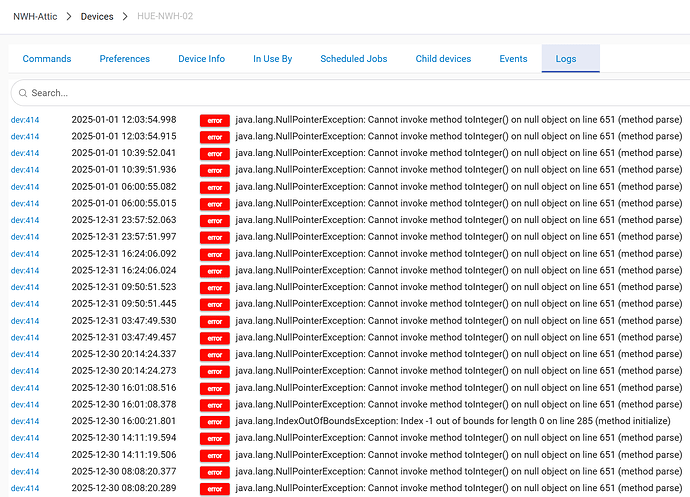This screenshot has height=497, width=690.
Task: Switch to the Preferences tab
Action: tap(125, 59)
